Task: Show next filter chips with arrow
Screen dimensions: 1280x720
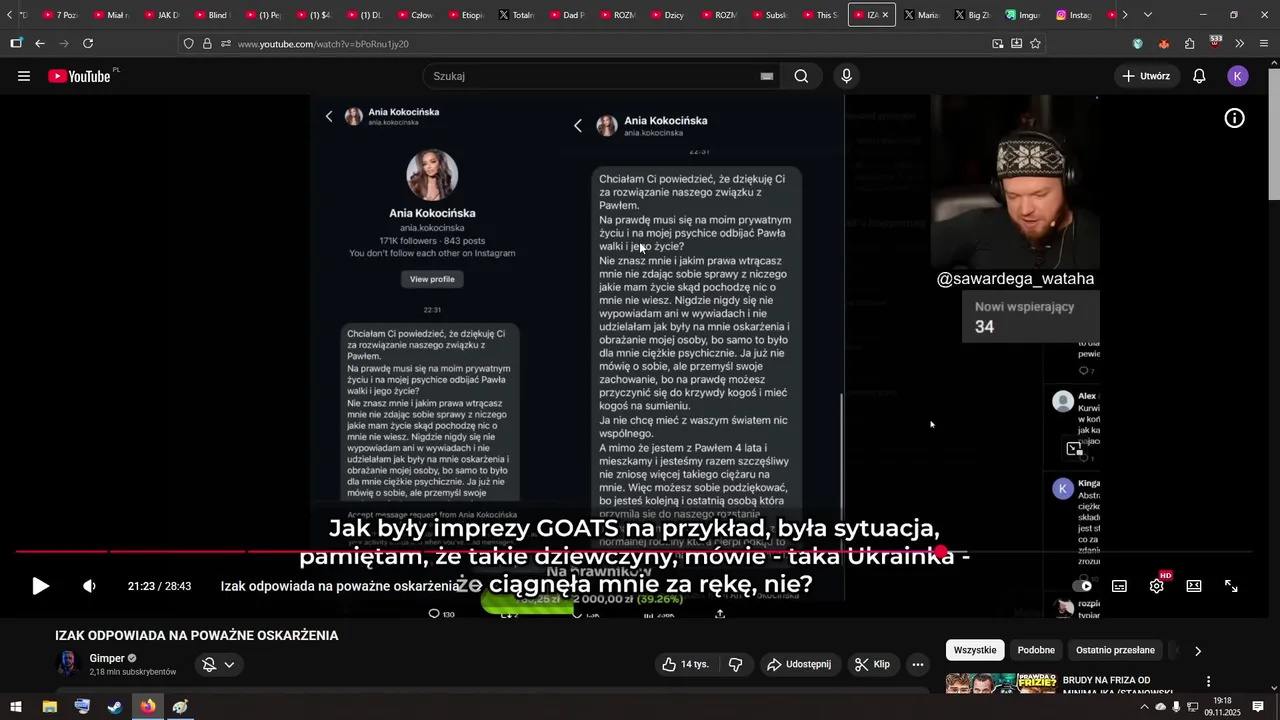Action: [x=1198, y=651]
